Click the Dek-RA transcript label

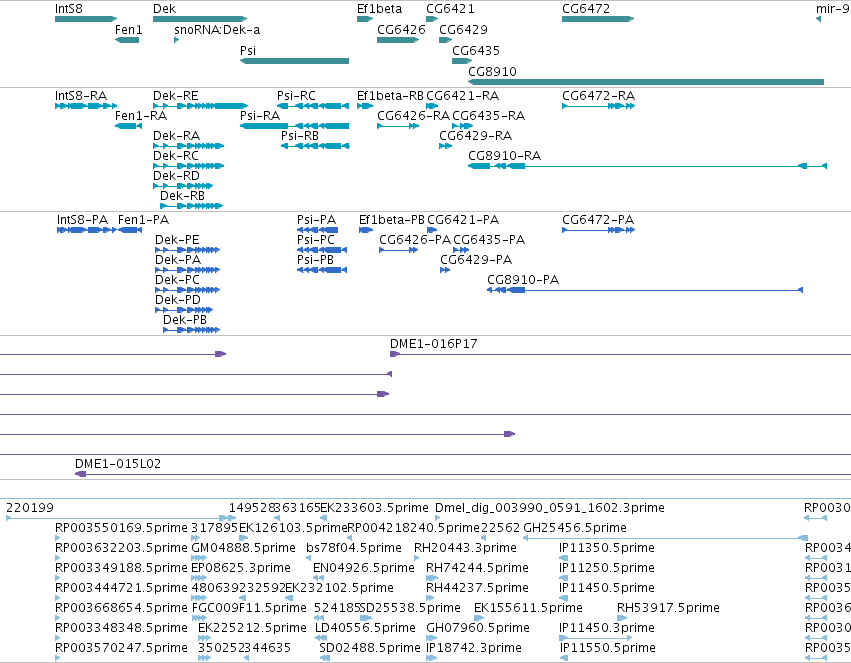(x=176, y=136)
